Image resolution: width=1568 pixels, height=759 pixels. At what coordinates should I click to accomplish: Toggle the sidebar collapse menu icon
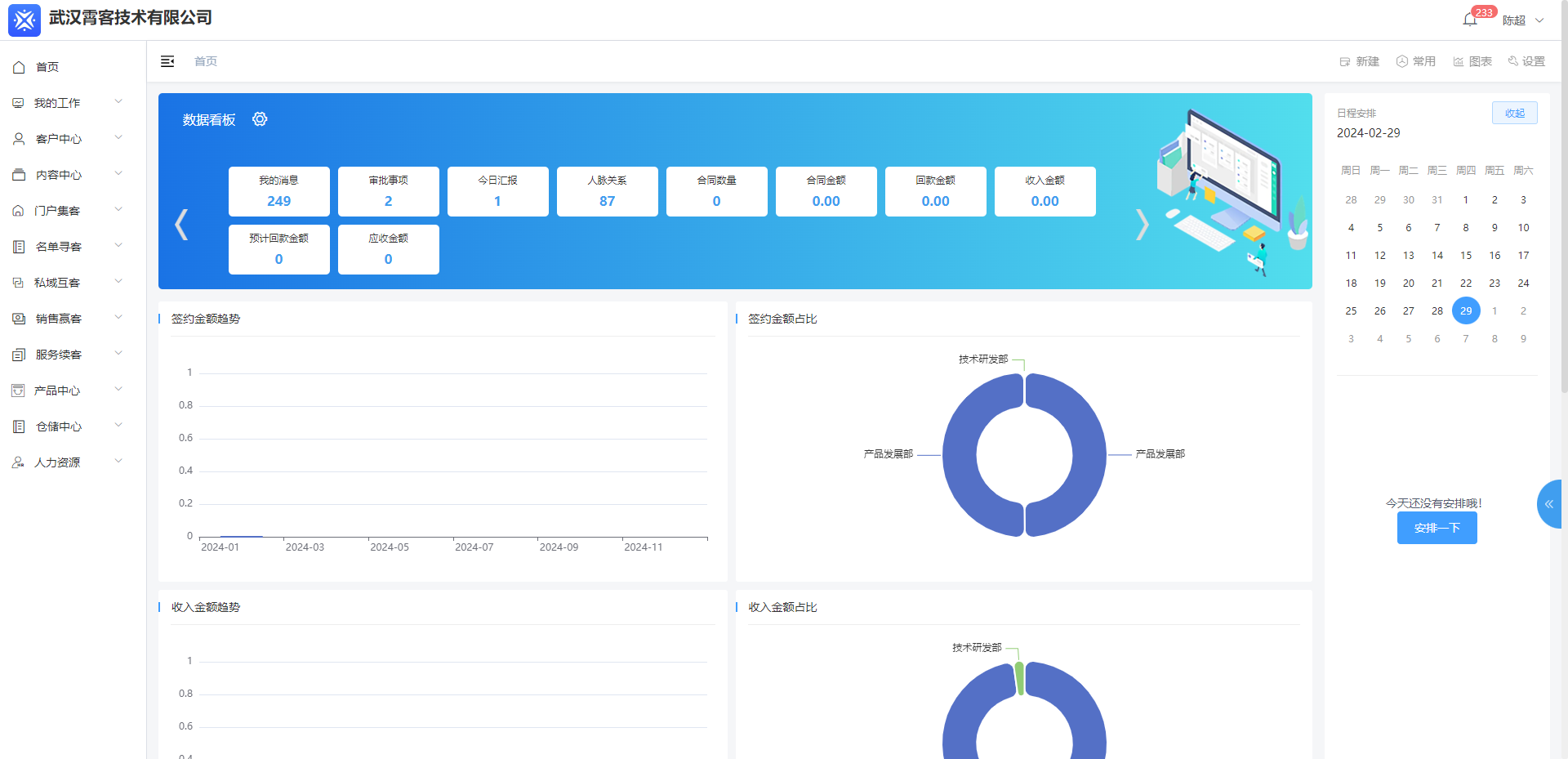pyautogui.click(x=167, y=61)
